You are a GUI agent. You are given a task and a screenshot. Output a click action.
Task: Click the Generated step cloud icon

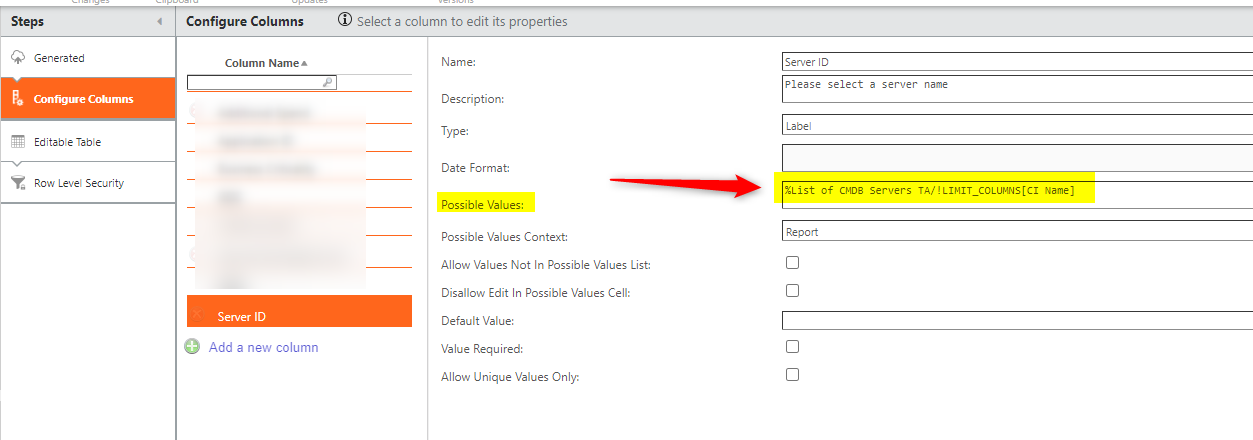18,58
